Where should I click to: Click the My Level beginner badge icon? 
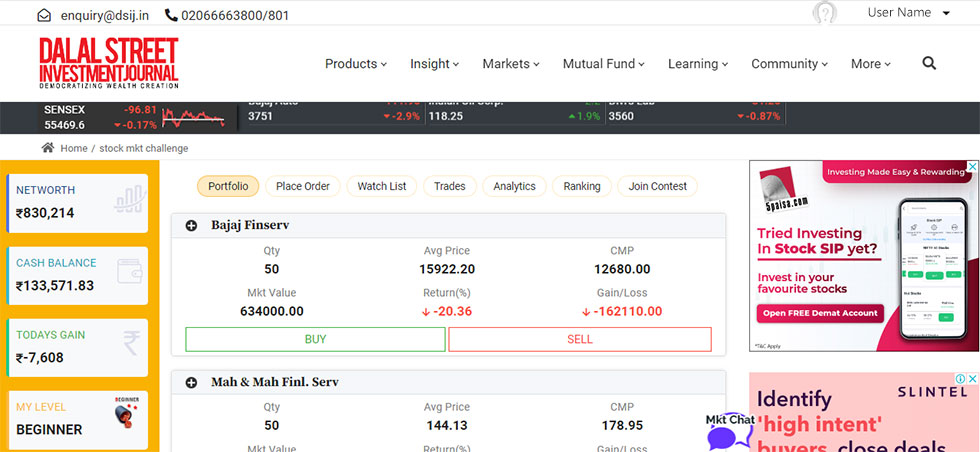tap(128, 413)
